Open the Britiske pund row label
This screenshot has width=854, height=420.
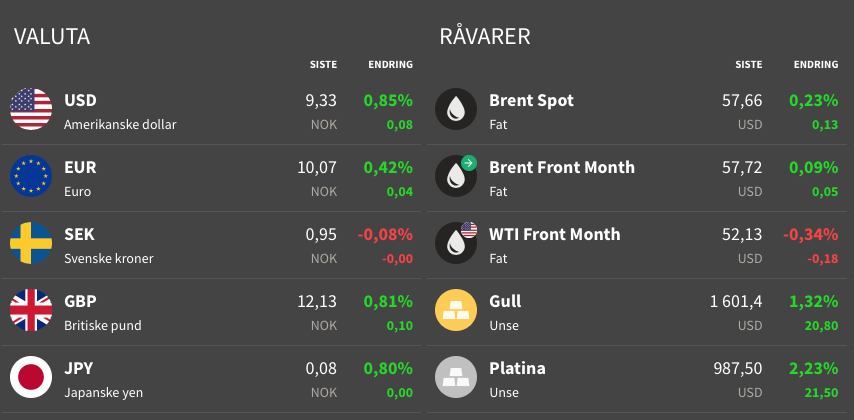(103, 326)
